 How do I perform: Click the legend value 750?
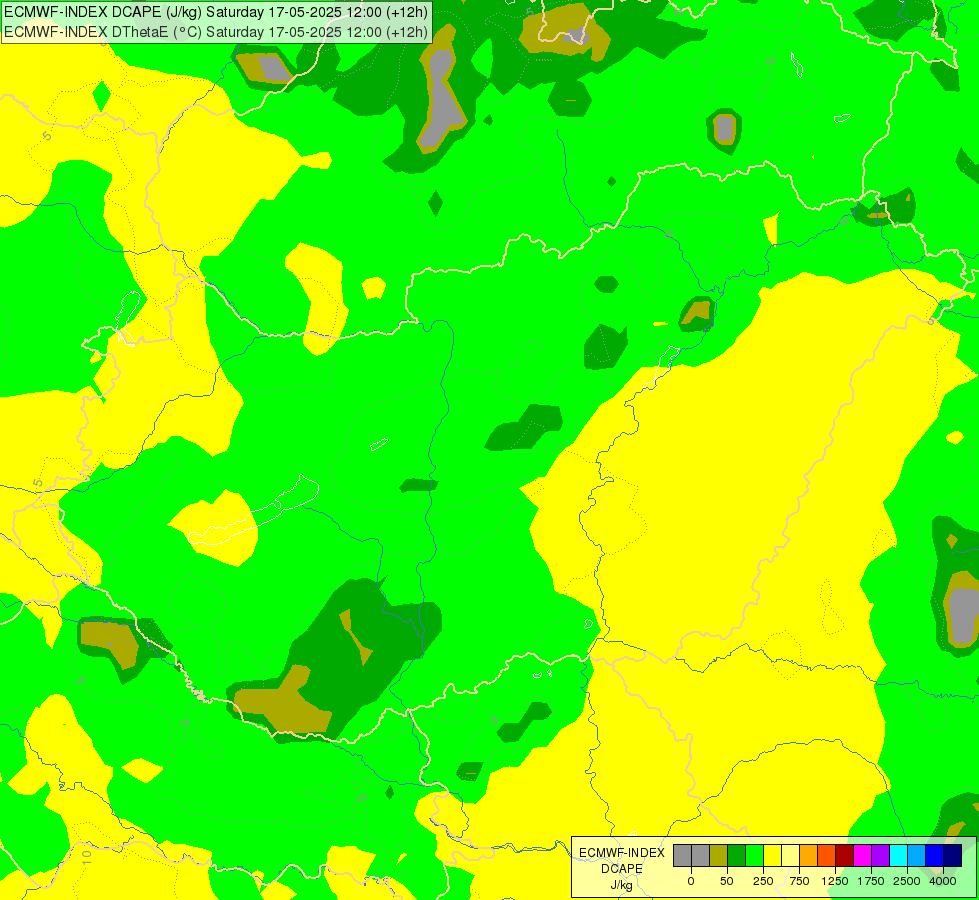point(799,881)
